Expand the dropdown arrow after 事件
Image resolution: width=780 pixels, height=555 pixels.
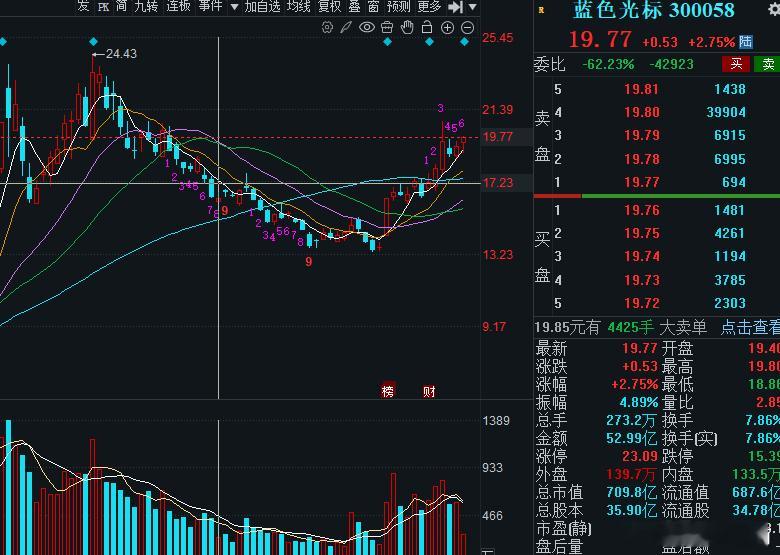pos(234,7)
